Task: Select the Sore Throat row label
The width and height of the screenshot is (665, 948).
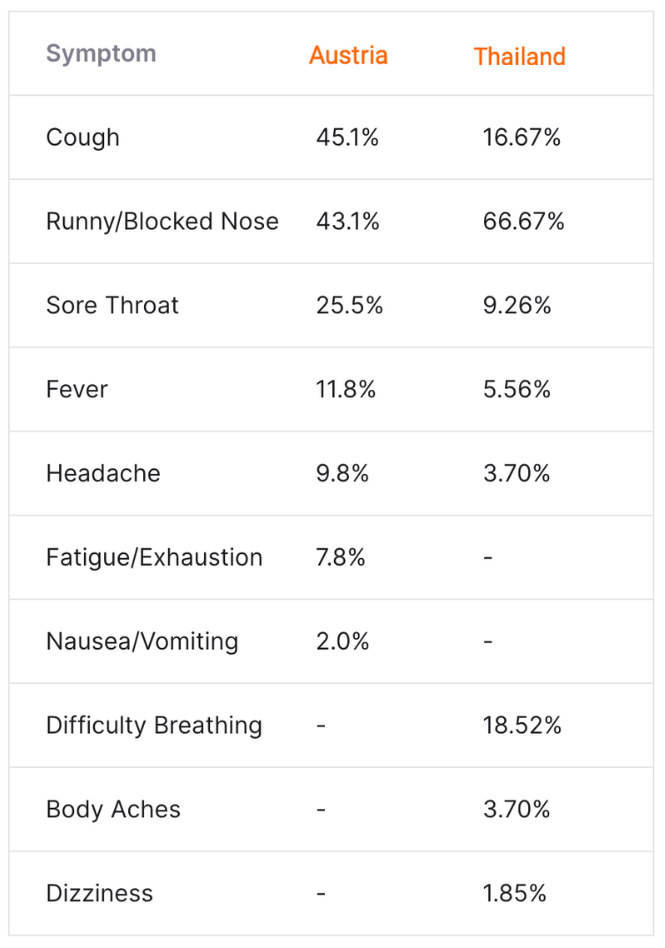Action: click(112, 306)
